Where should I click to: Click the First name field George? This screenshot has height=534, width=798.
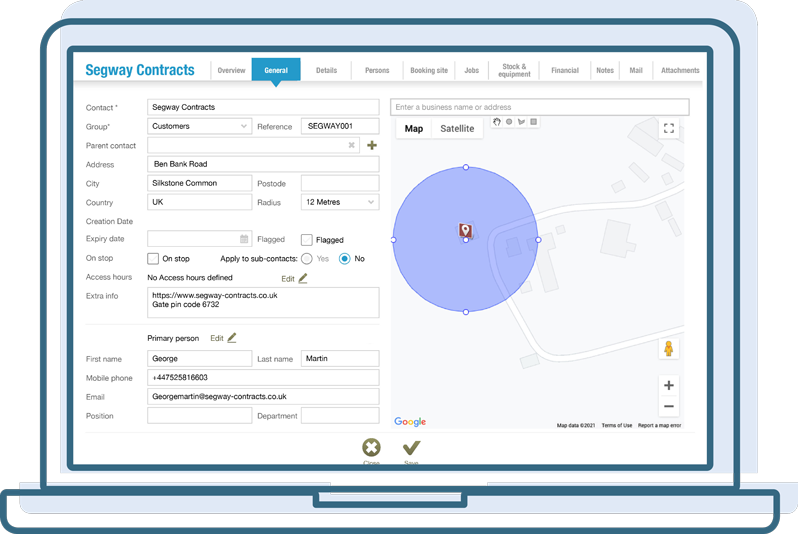[200, 358]
